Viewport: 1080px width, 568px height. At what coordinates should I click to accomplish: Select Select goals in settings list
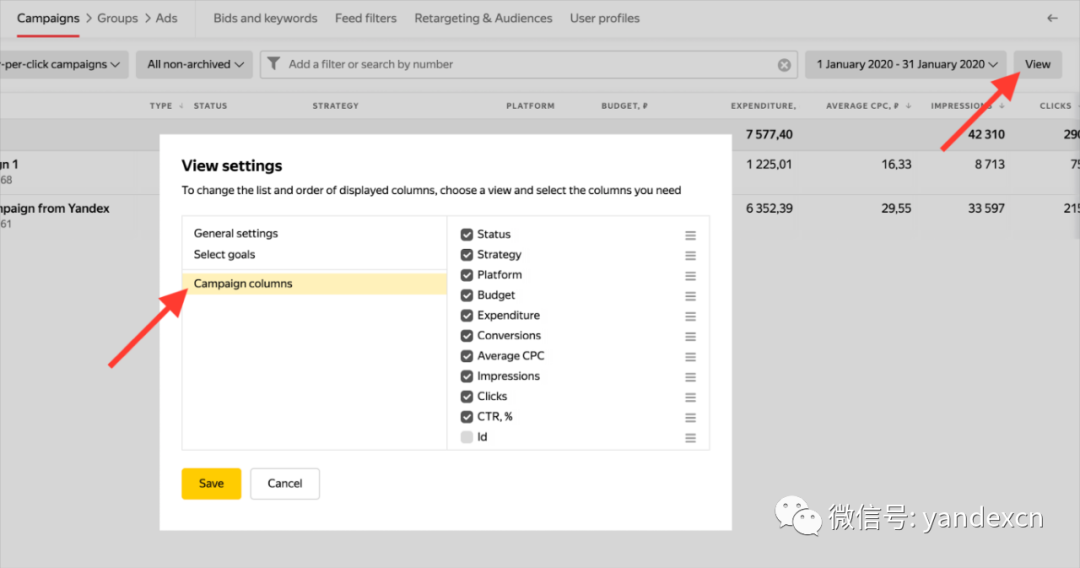coord(225,255)
